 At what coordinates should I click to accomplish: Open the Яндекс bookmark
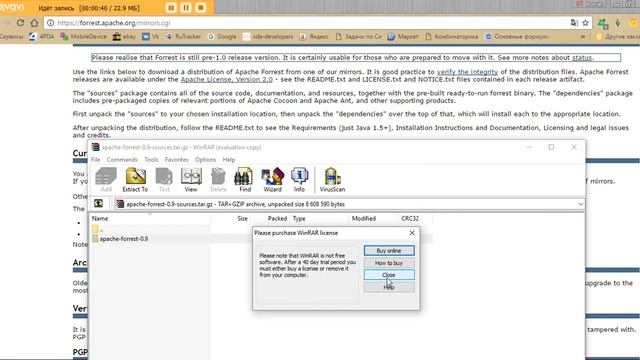314,36
